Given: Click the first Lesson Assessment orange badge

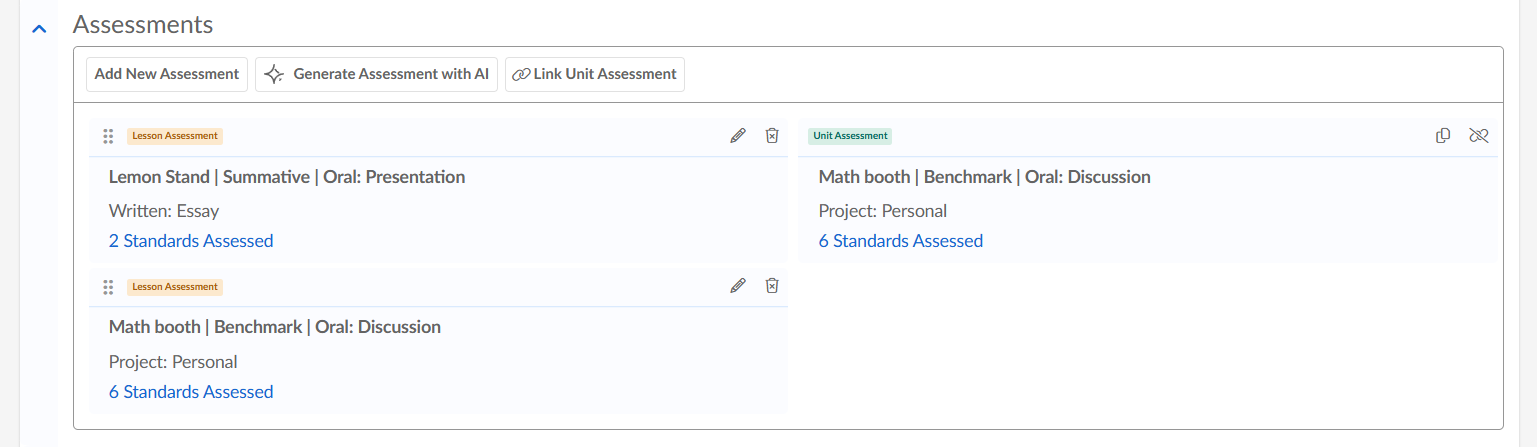Looking at the screenshot, I should (175, 136).
